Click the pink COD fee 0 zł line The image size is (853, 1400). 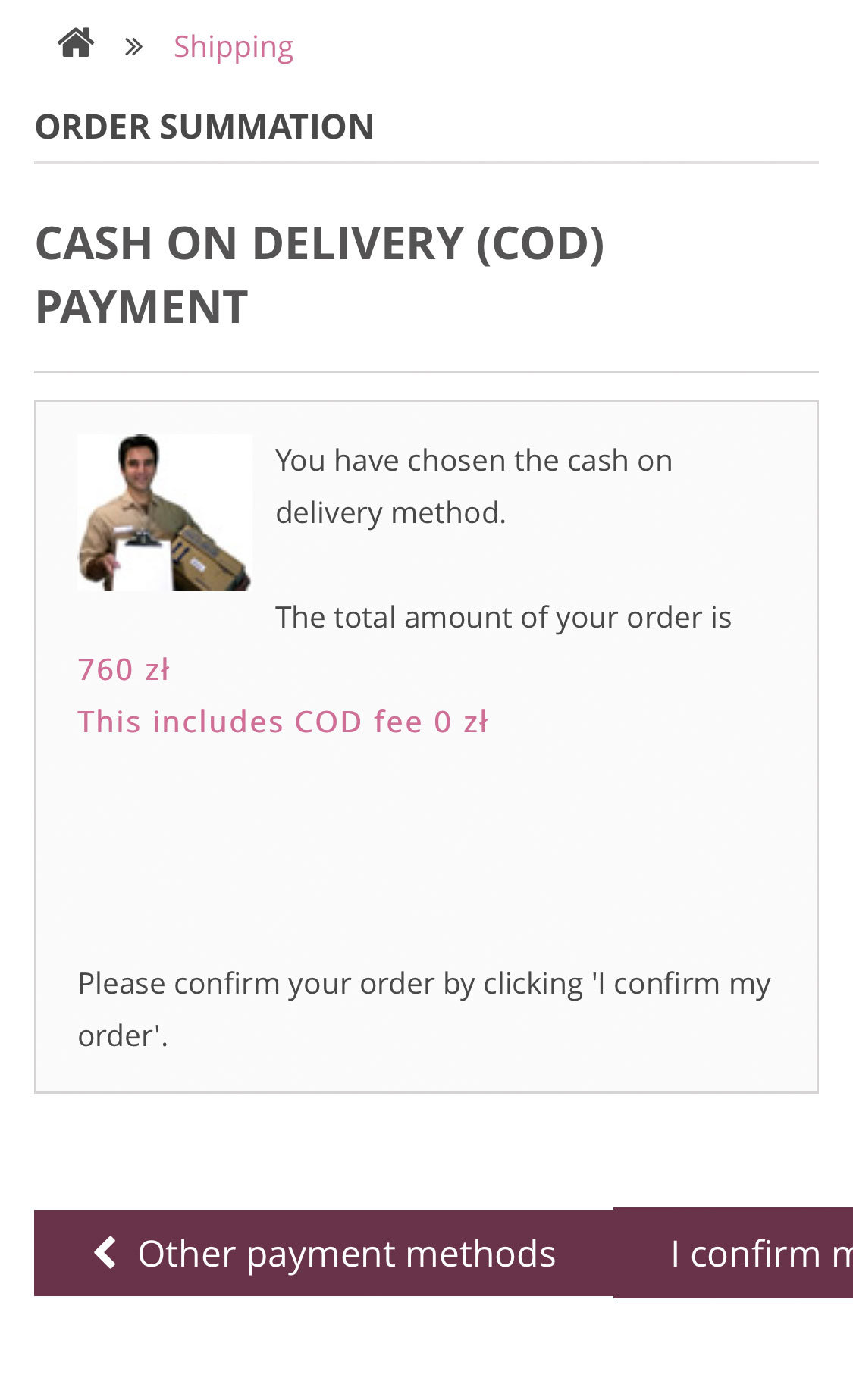283,722
